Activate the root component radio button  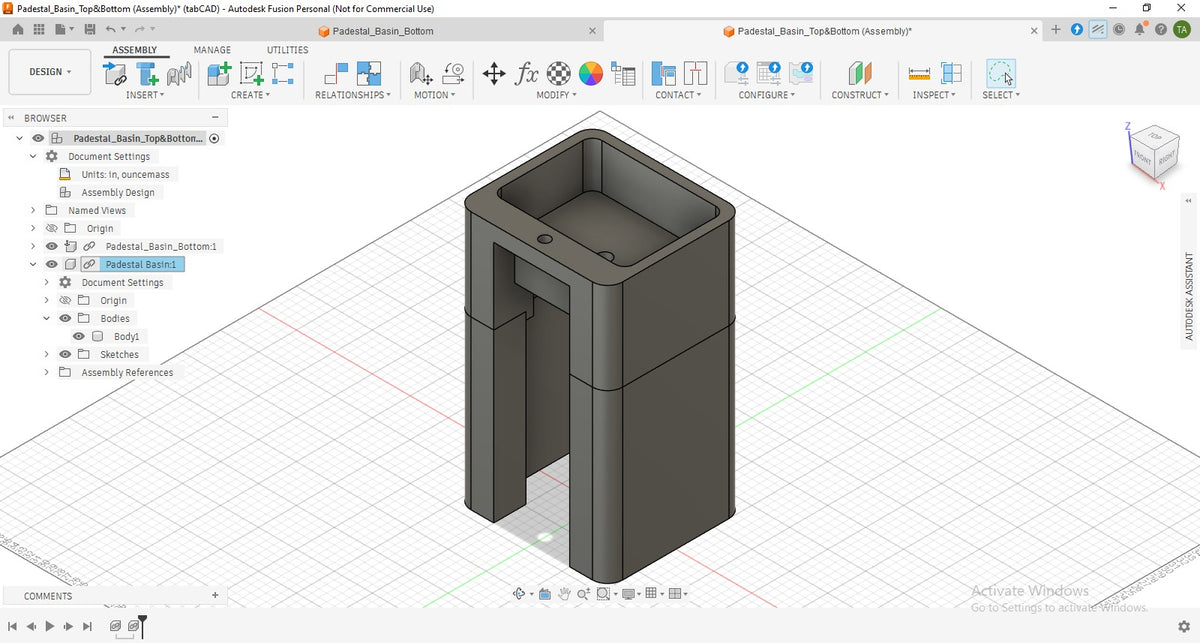click(214, 138)
